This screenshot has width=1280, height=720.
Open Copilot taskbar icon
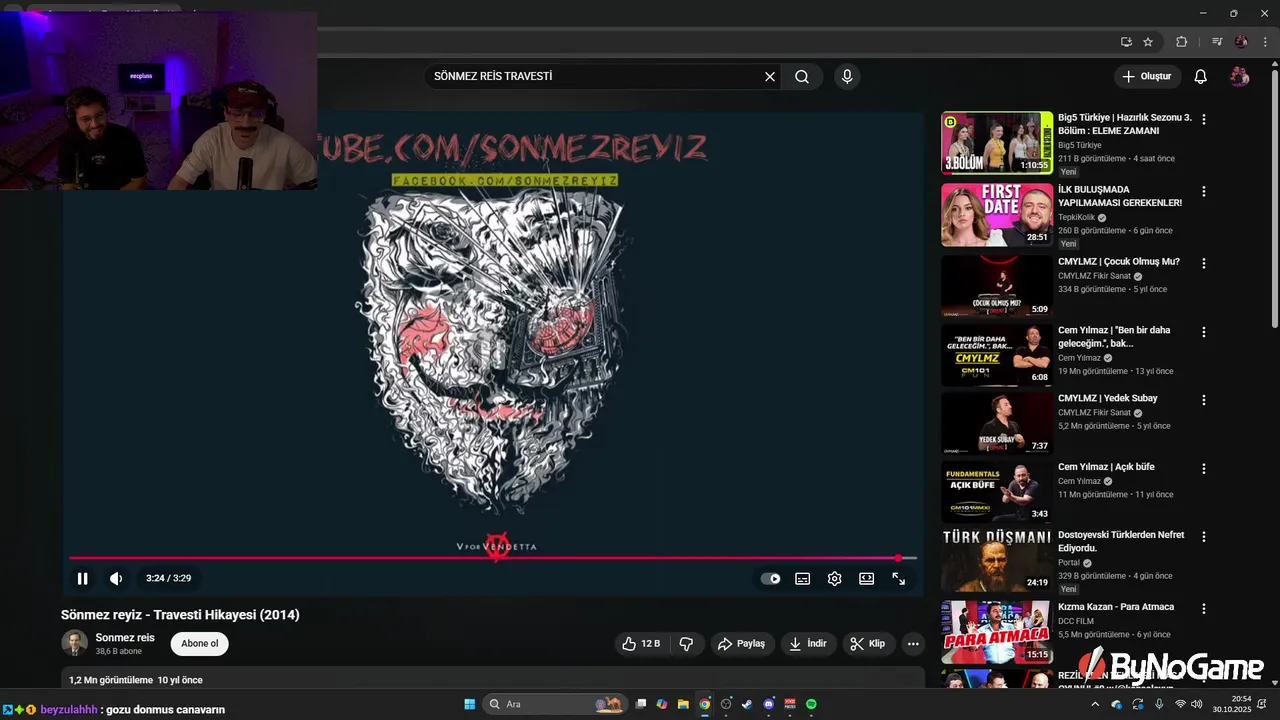(x=662, y=704)
